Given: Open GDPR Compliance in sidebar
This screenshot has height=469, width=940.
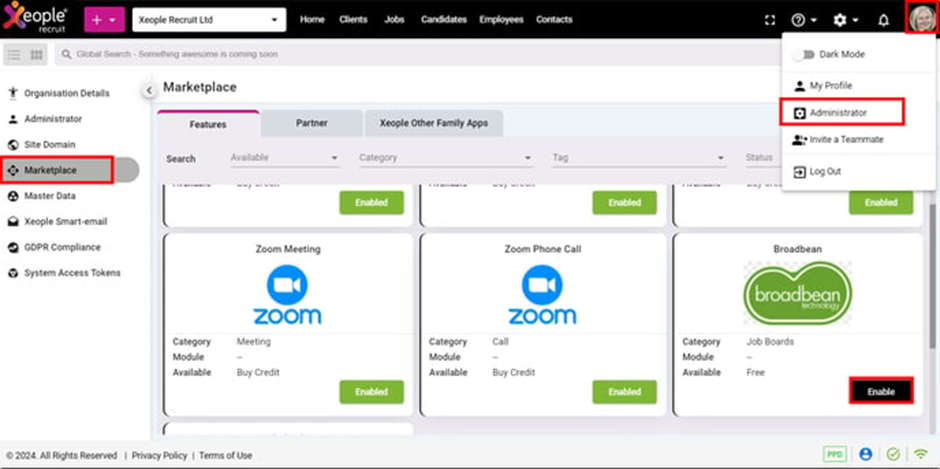Looking at the screenshot, I should click(62, 248).
